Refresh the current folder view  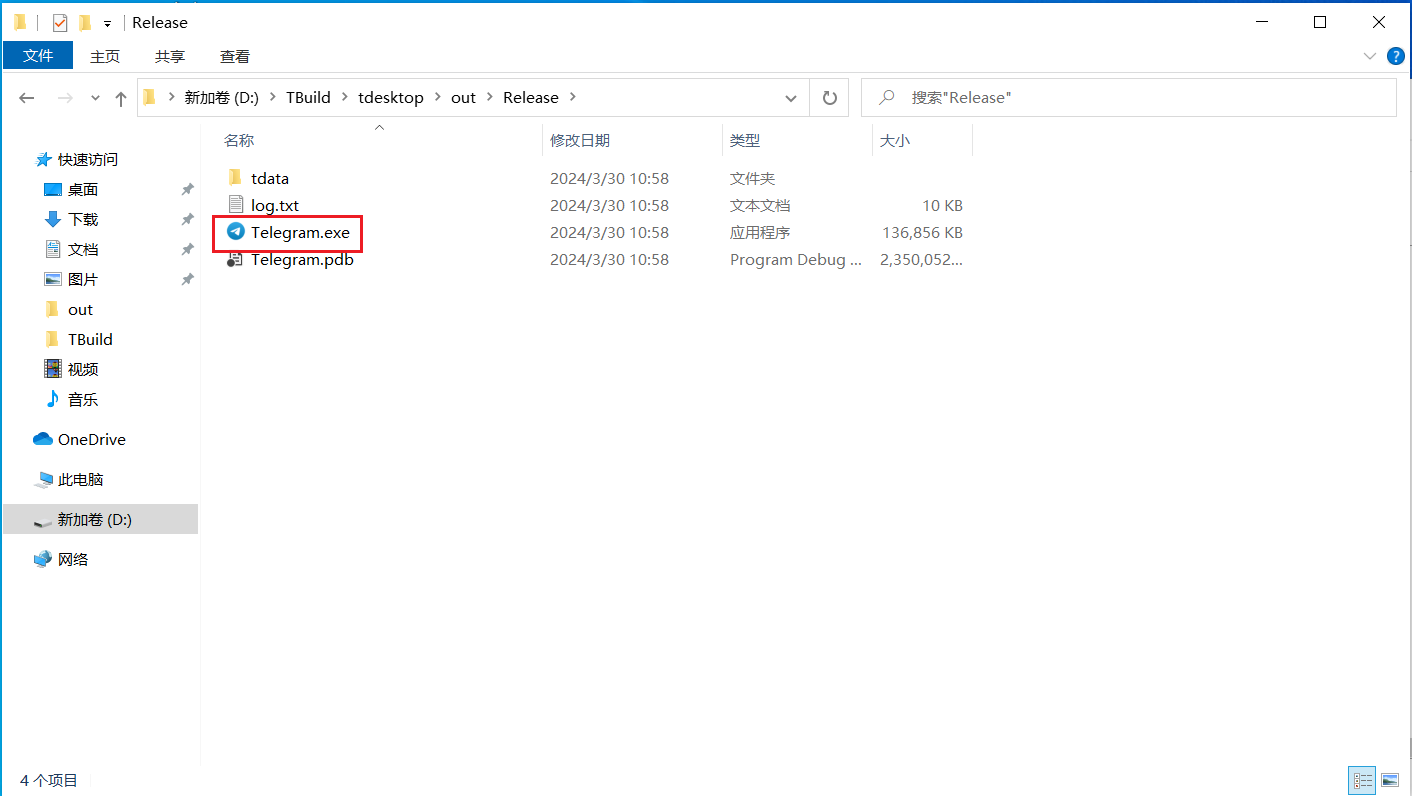point(829,98)
